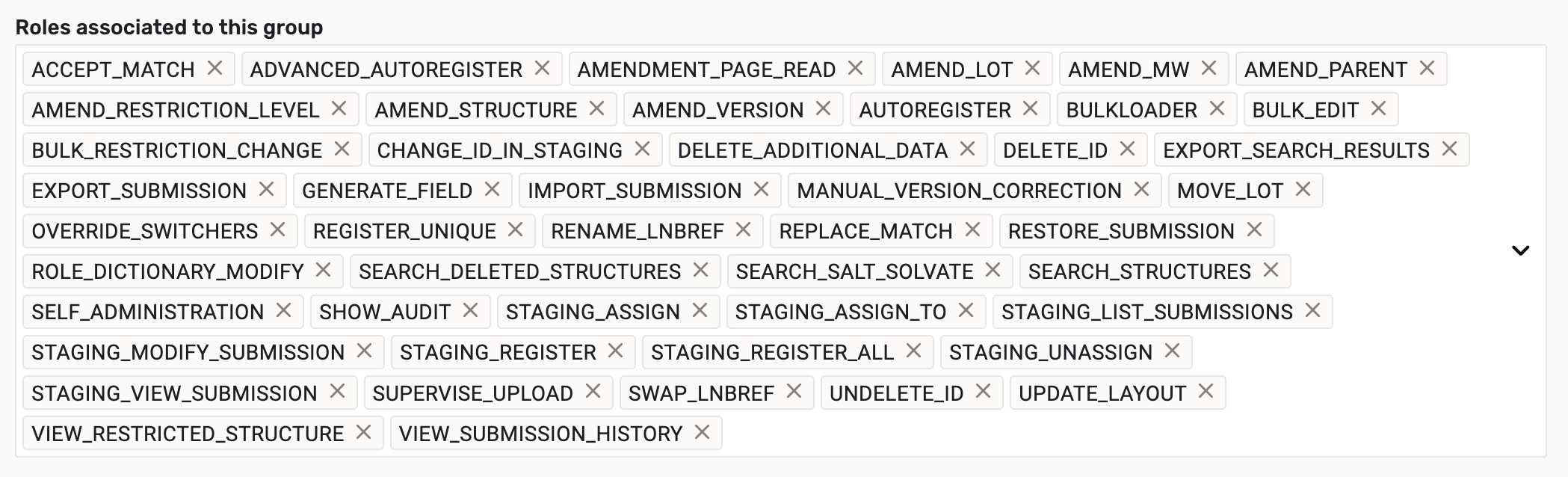
Task: Remove the SWAP_LNBREF role
Action: (x=794, y=392)
